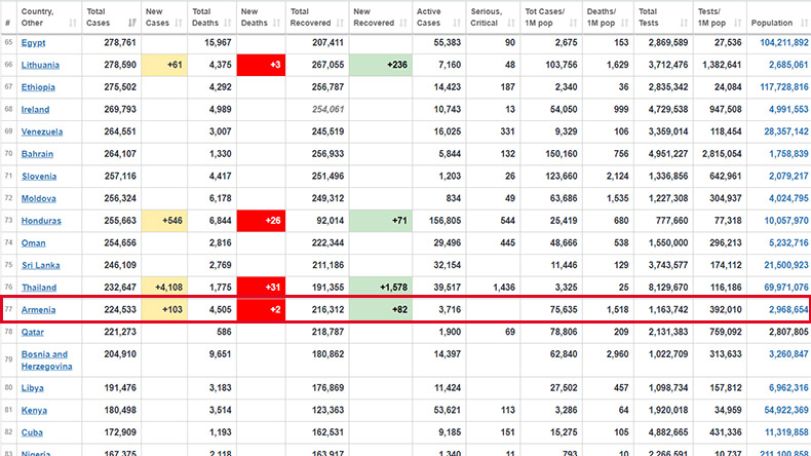This screenshot has height=456, width=811.
Task: Open Lithuania population link 2,685,061
Action: [788, 65]
